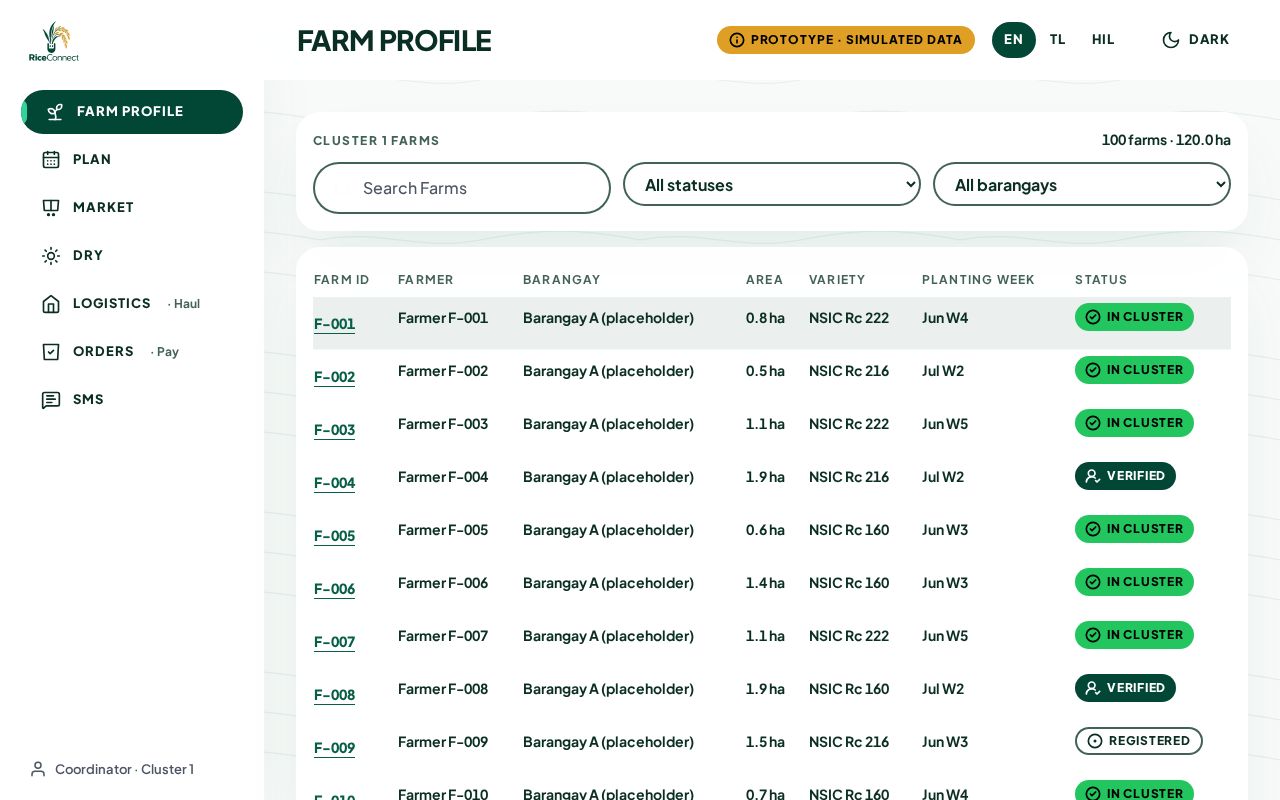Image resolution: width=1280 pixels, height=800 pixels.
Task: Switch language to TL
Action: click(1058, 40)
